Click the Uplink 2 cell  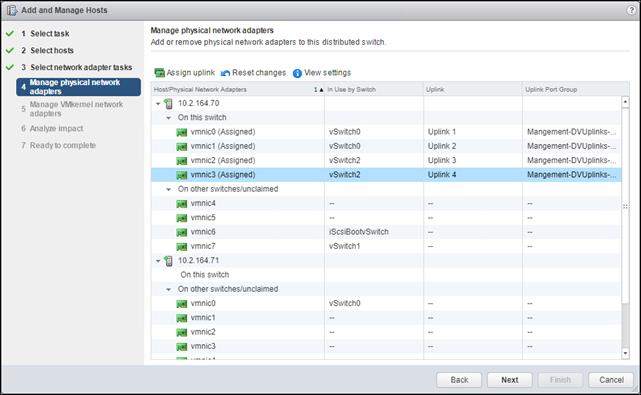coord(442,146)
